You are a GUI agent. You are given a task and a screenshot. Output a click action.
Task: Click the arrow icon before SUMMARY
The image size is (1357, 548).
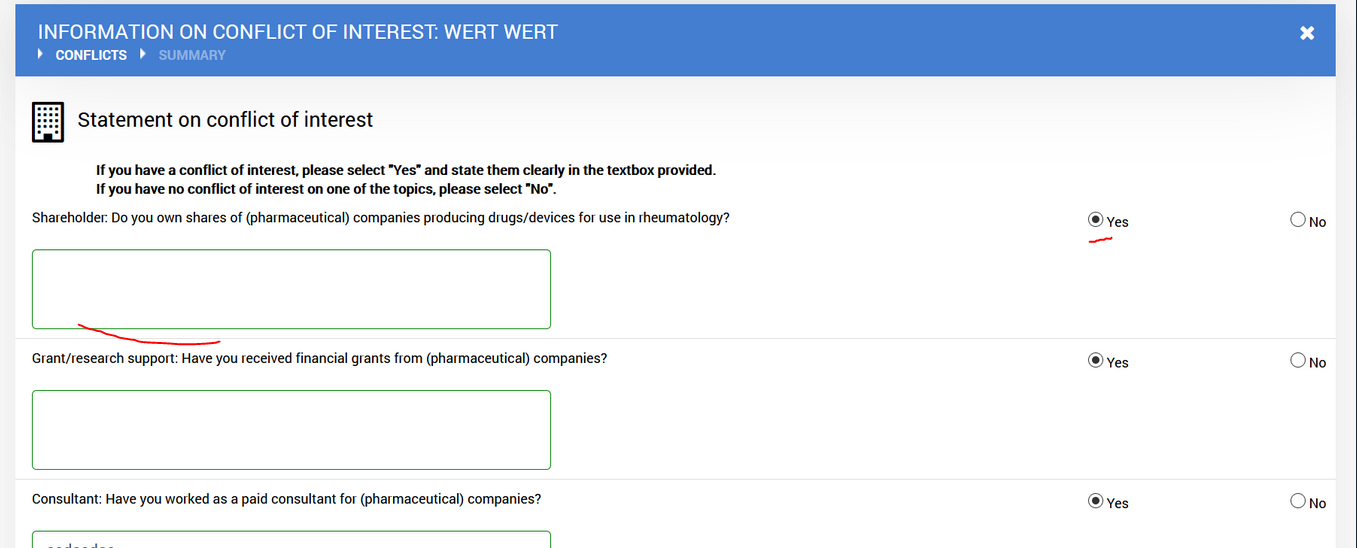tap(143, 54)
